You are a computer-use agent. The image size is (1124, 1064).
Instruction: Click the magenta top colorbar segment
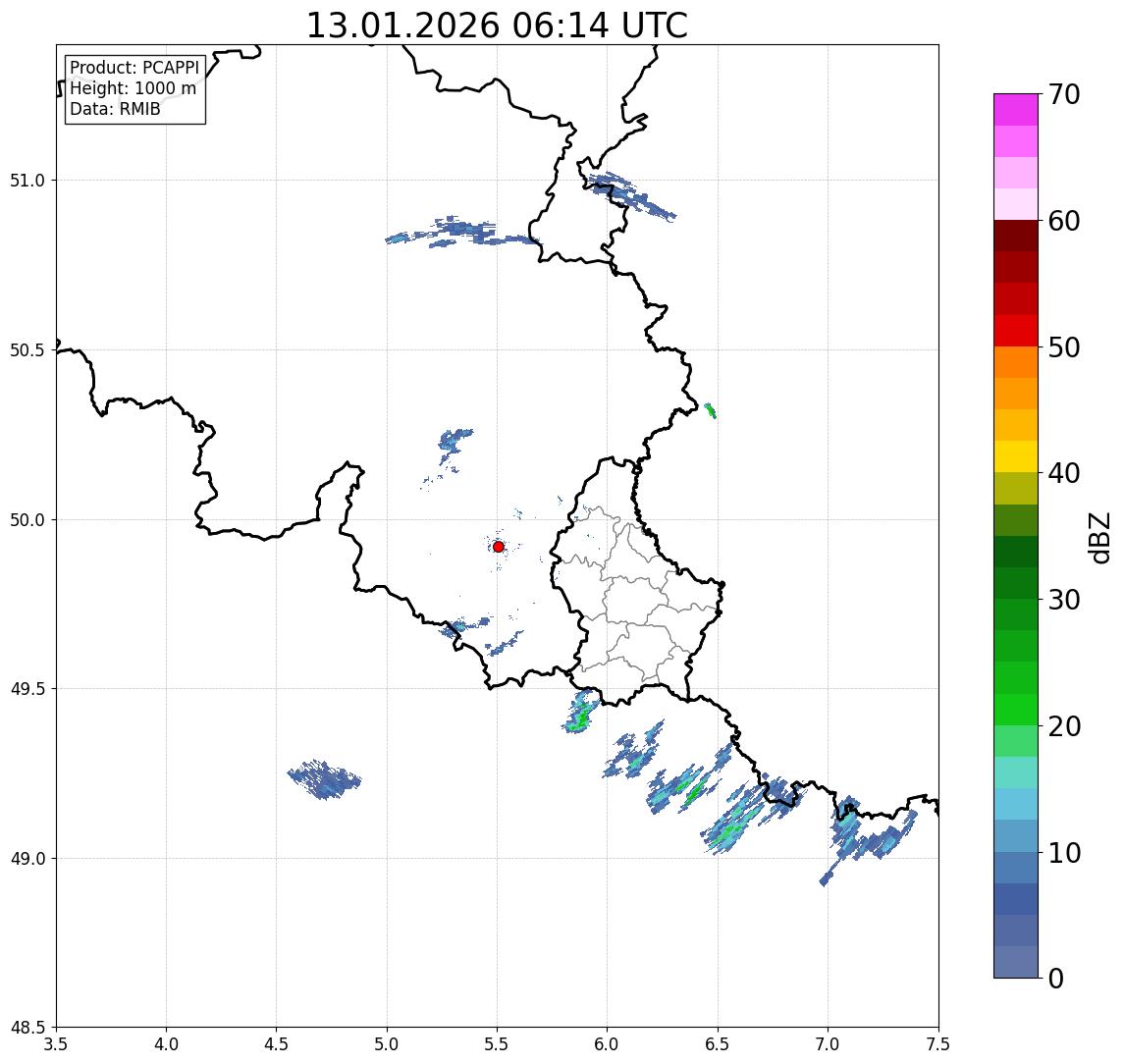pos(1016,110)
